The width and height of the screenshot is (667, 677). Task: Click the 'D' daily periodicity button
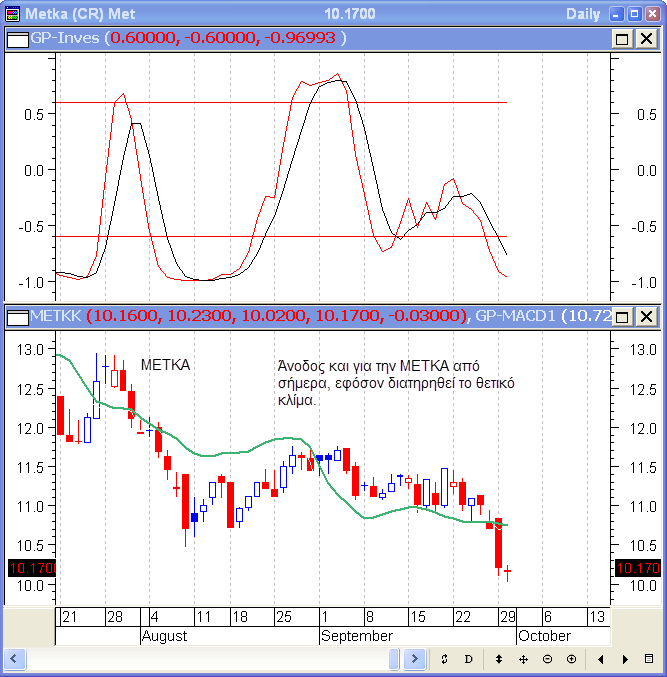(468, 660)
